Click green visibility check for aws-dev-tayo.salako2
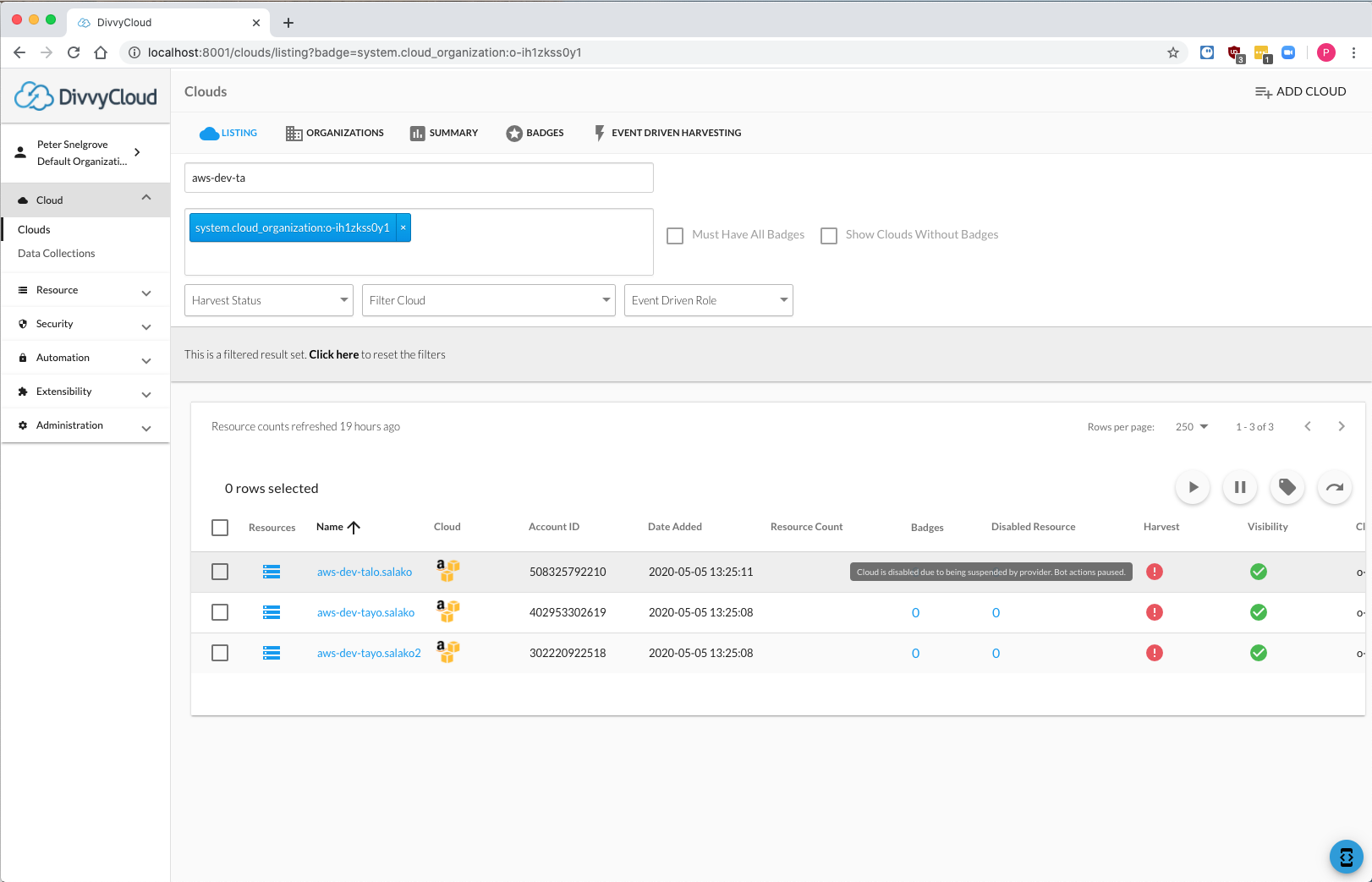The height and width of the screenshot is (882, 1372). pyautogui.click(x=1259, y=653)
